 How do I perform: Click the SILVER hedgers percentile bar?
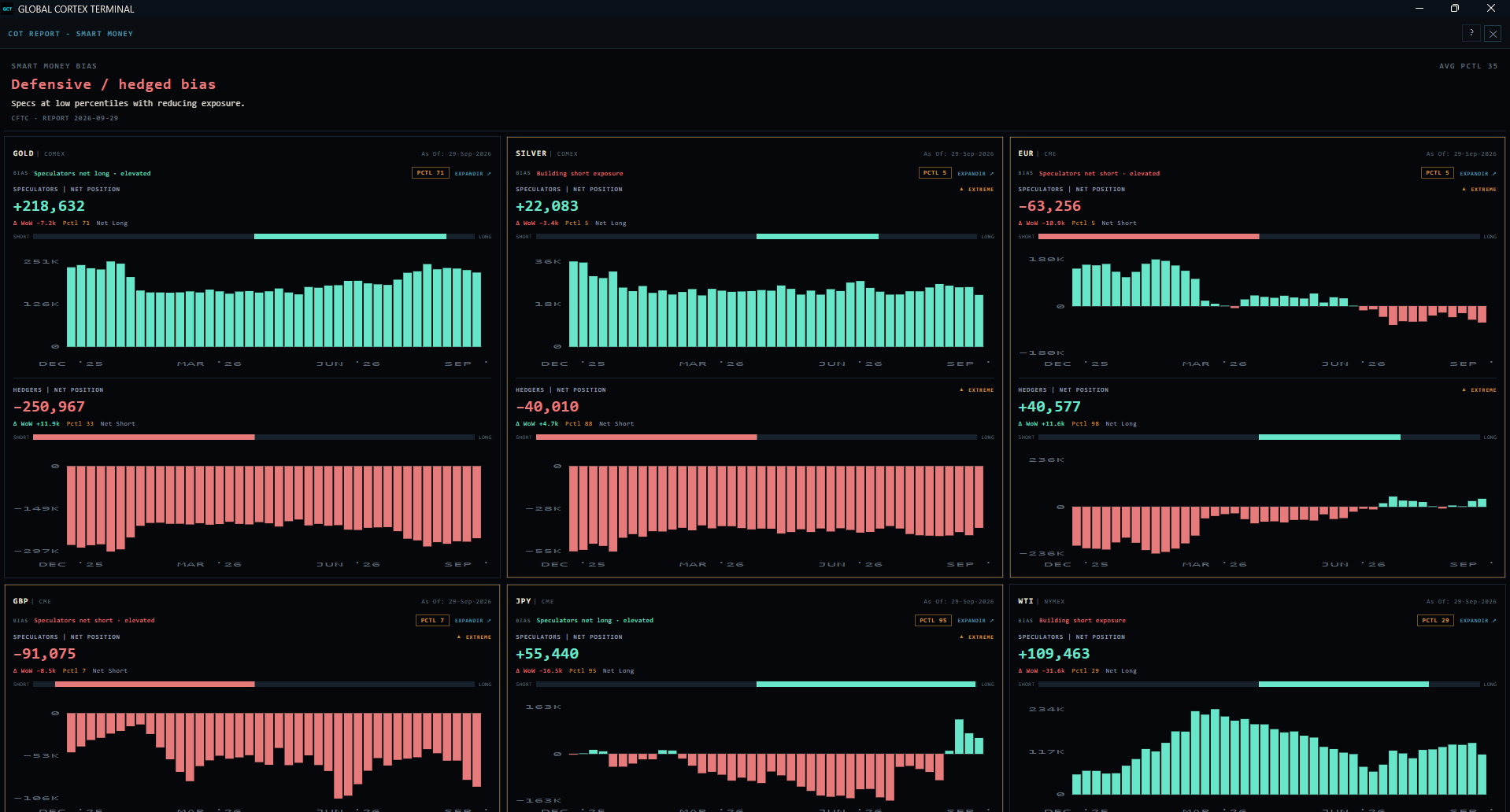pyautogui.click(x=757, y=437)
